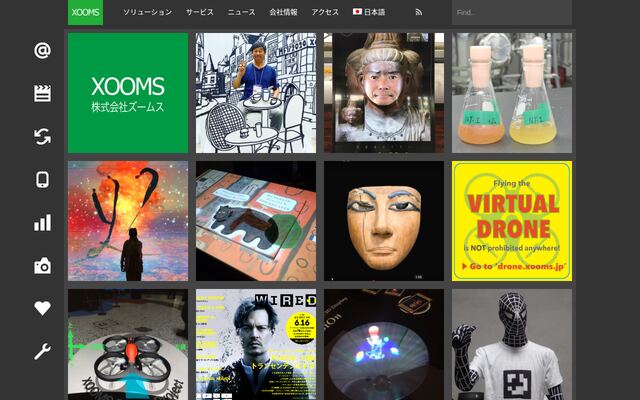
Task: Open the Egyptian mask image
Action: point(384,221)
